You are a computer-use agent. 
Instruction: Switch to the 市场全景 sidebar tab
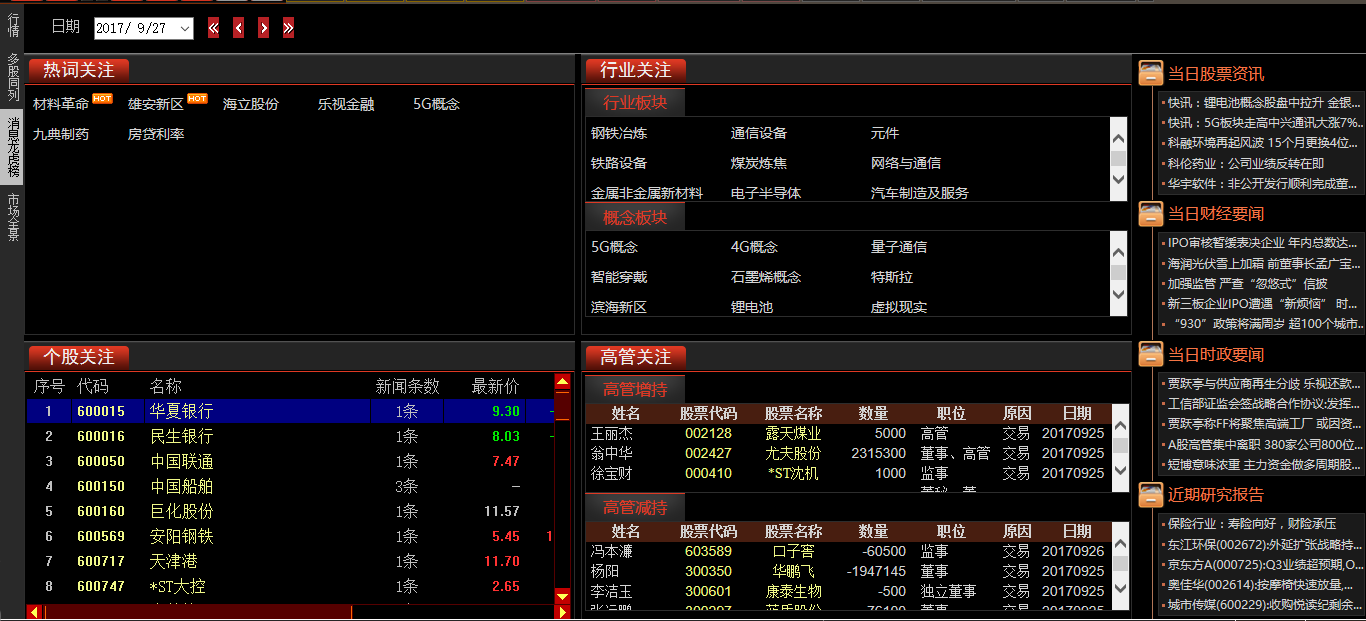click(13, 217)
